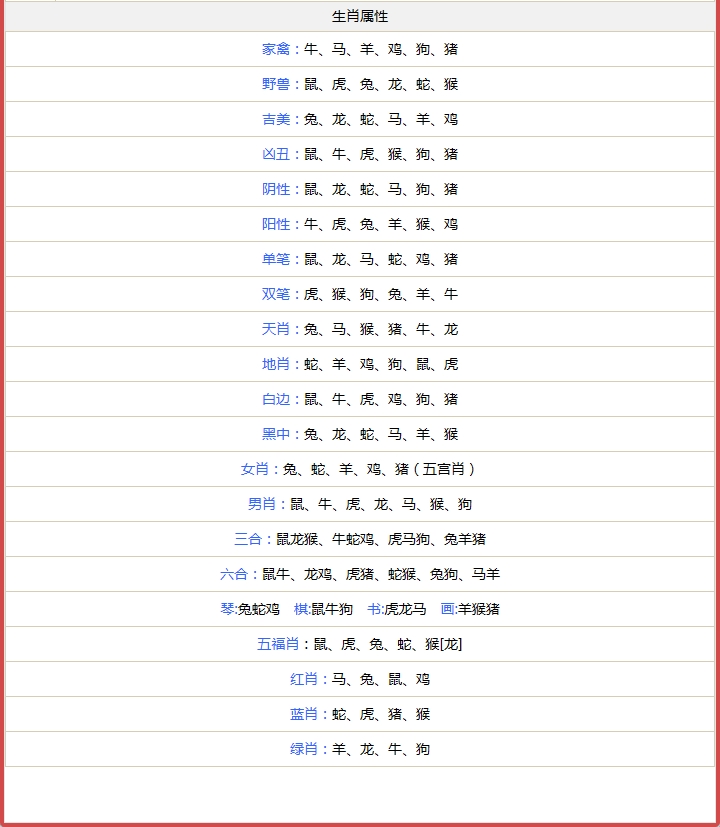This screenshot has height=827, width=720.
Task: Select the 单笔 label
Action: click(x=276, y=259)
